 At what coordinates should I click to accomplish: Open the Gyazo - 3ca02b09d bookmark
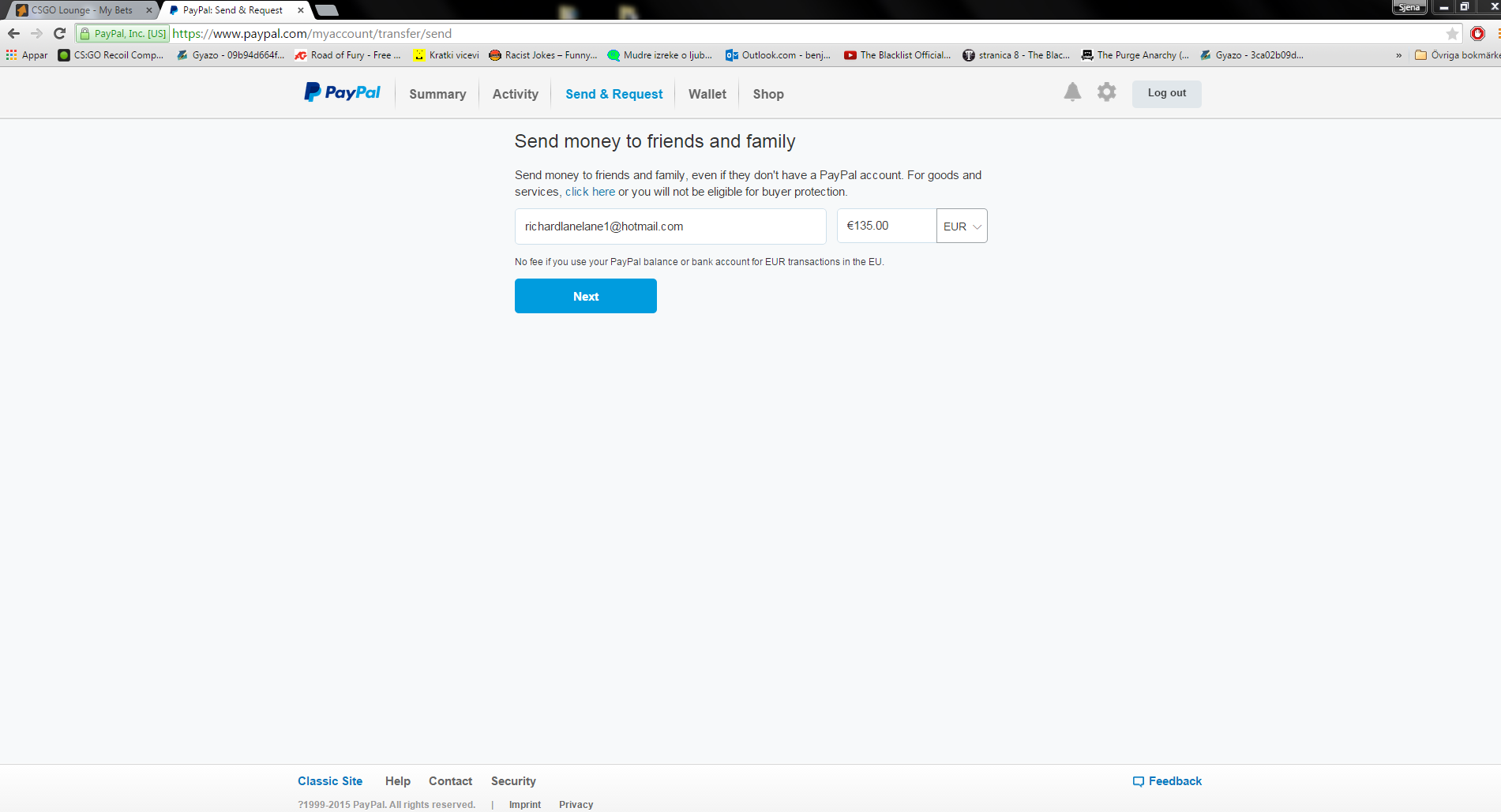(x=1252, y=55)
